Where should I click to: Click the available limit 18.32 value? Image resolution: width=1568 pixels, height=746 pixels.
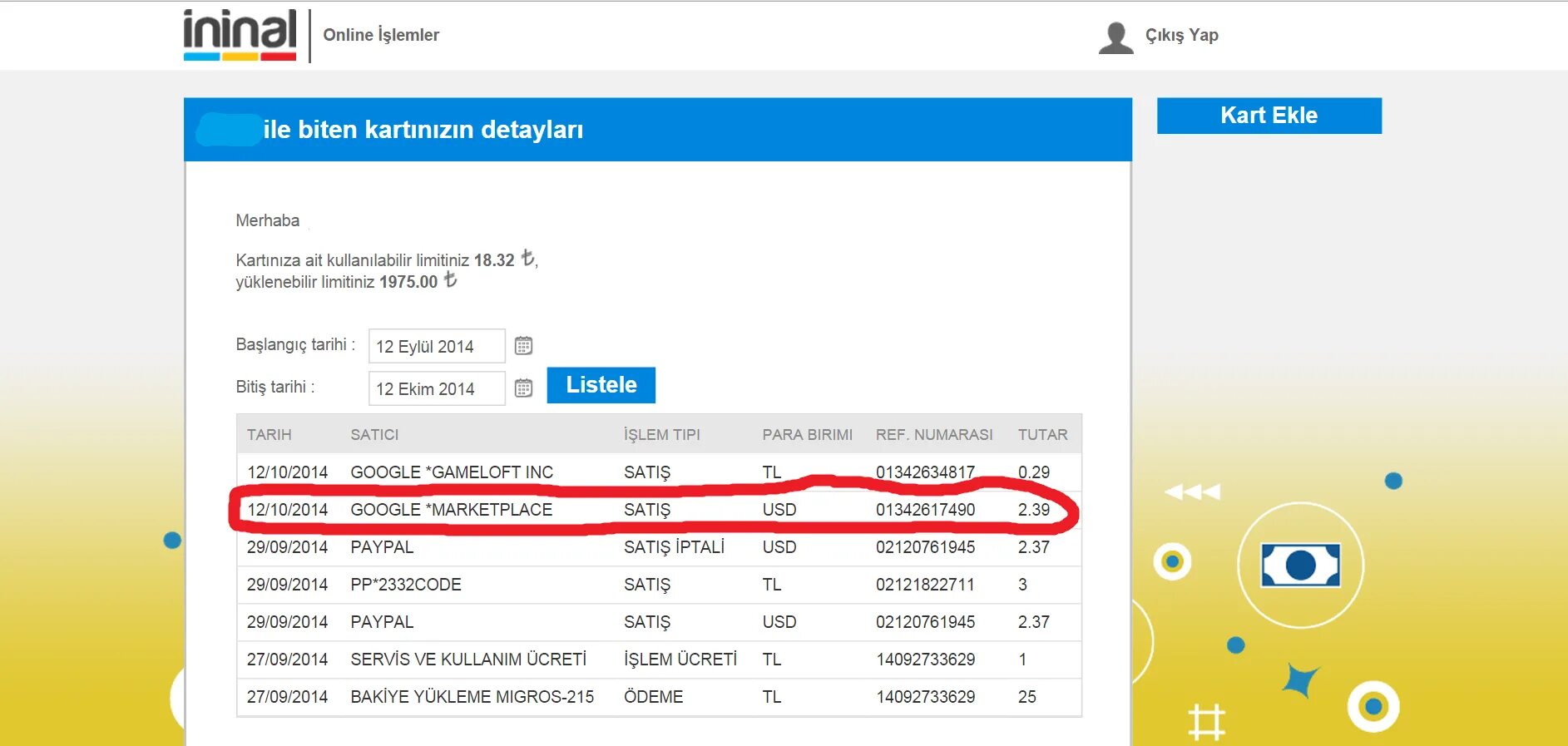tap(494, 260)
